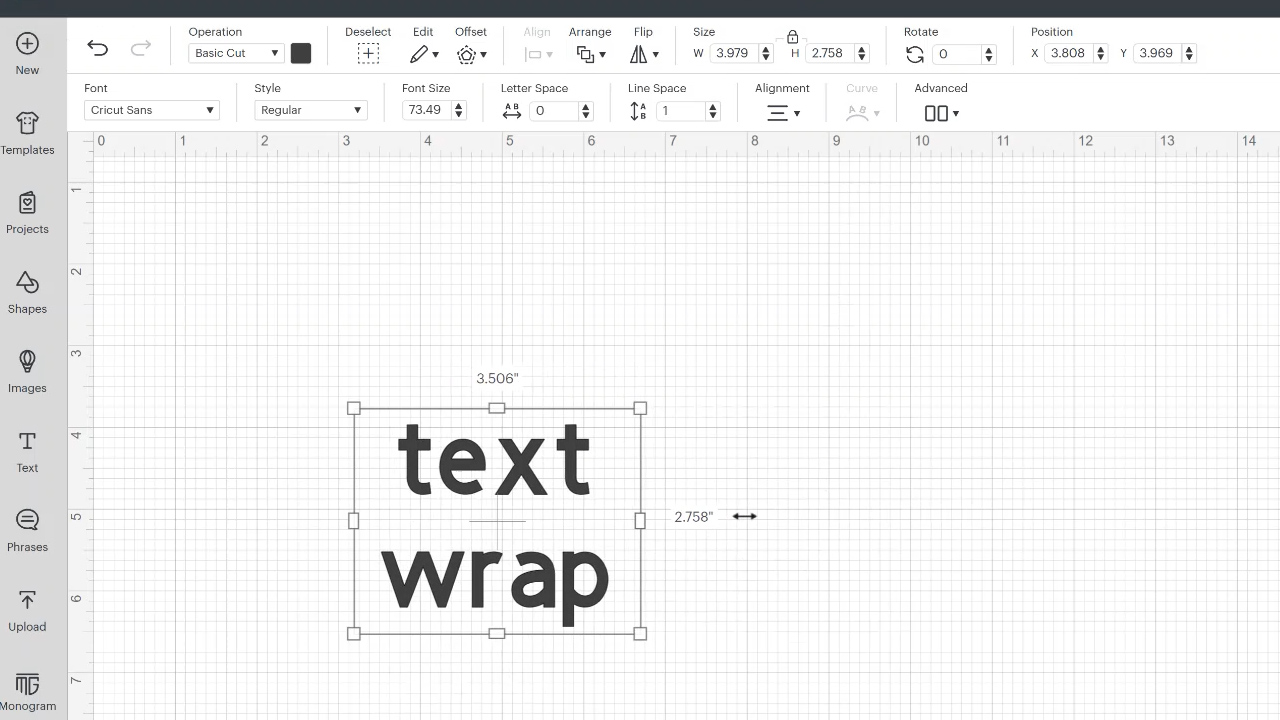Open the Templates panel
Image resolution: width=1280 pixels, height=720 pixels.
[27, 133]
